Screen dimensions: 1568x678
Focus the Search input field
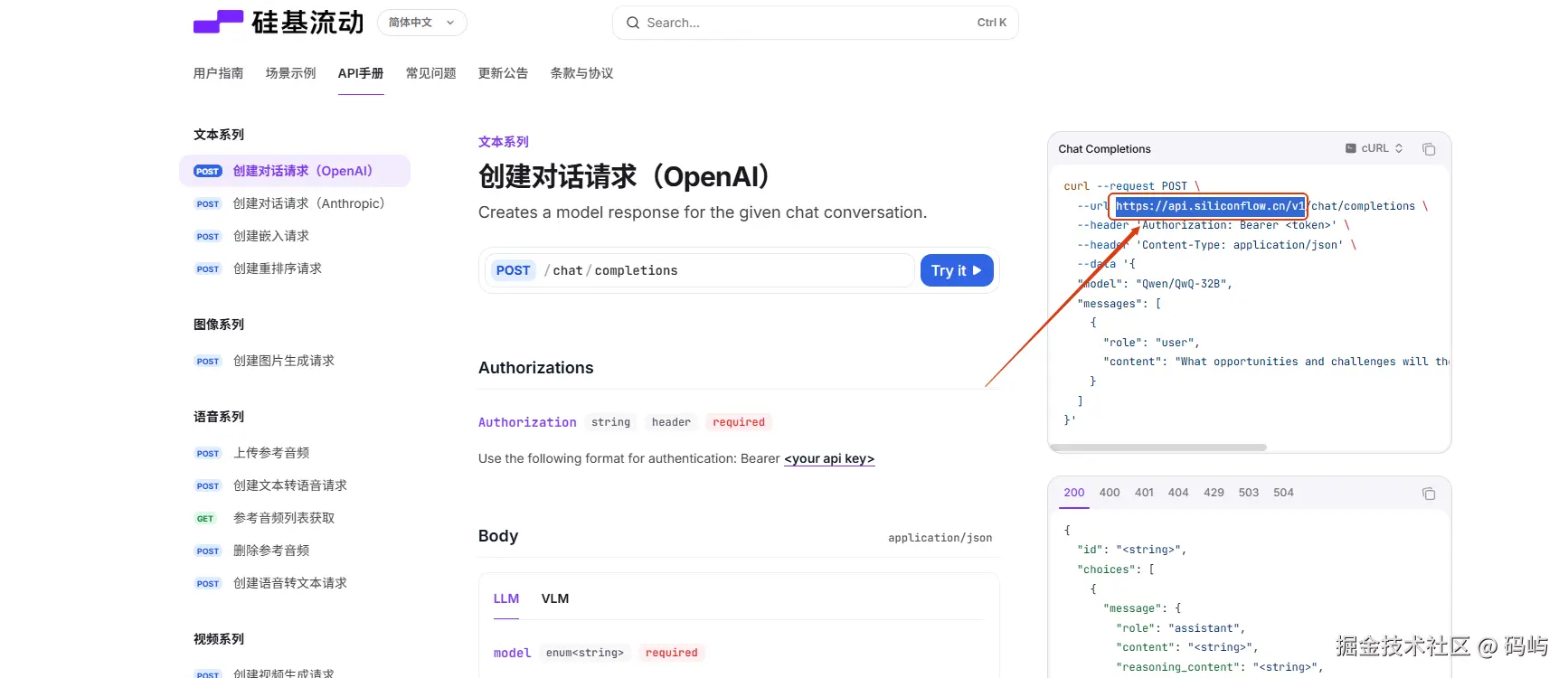[816, 23]
